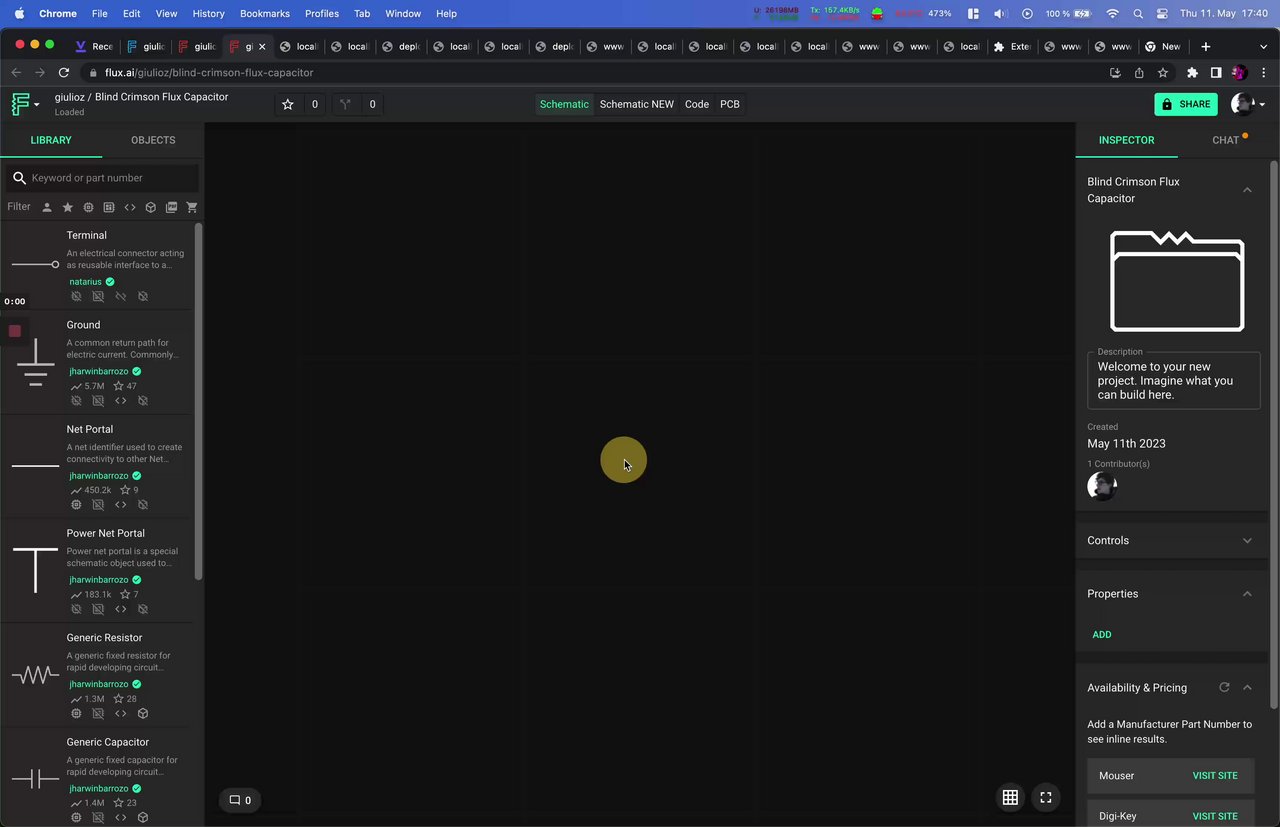Viewport: 1280px width, 827px height.
Task: Click the fork project icon
Action: (x=346, y=104)
